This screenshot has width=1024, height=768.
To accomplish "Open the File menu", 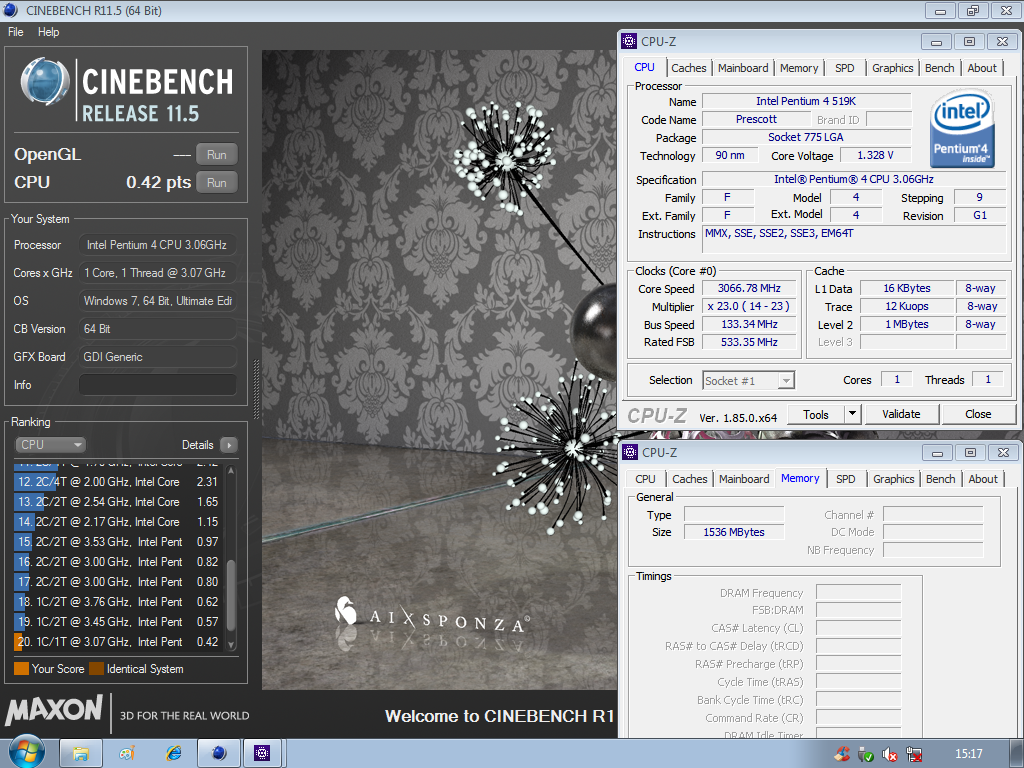I will [x=16, y=32].
